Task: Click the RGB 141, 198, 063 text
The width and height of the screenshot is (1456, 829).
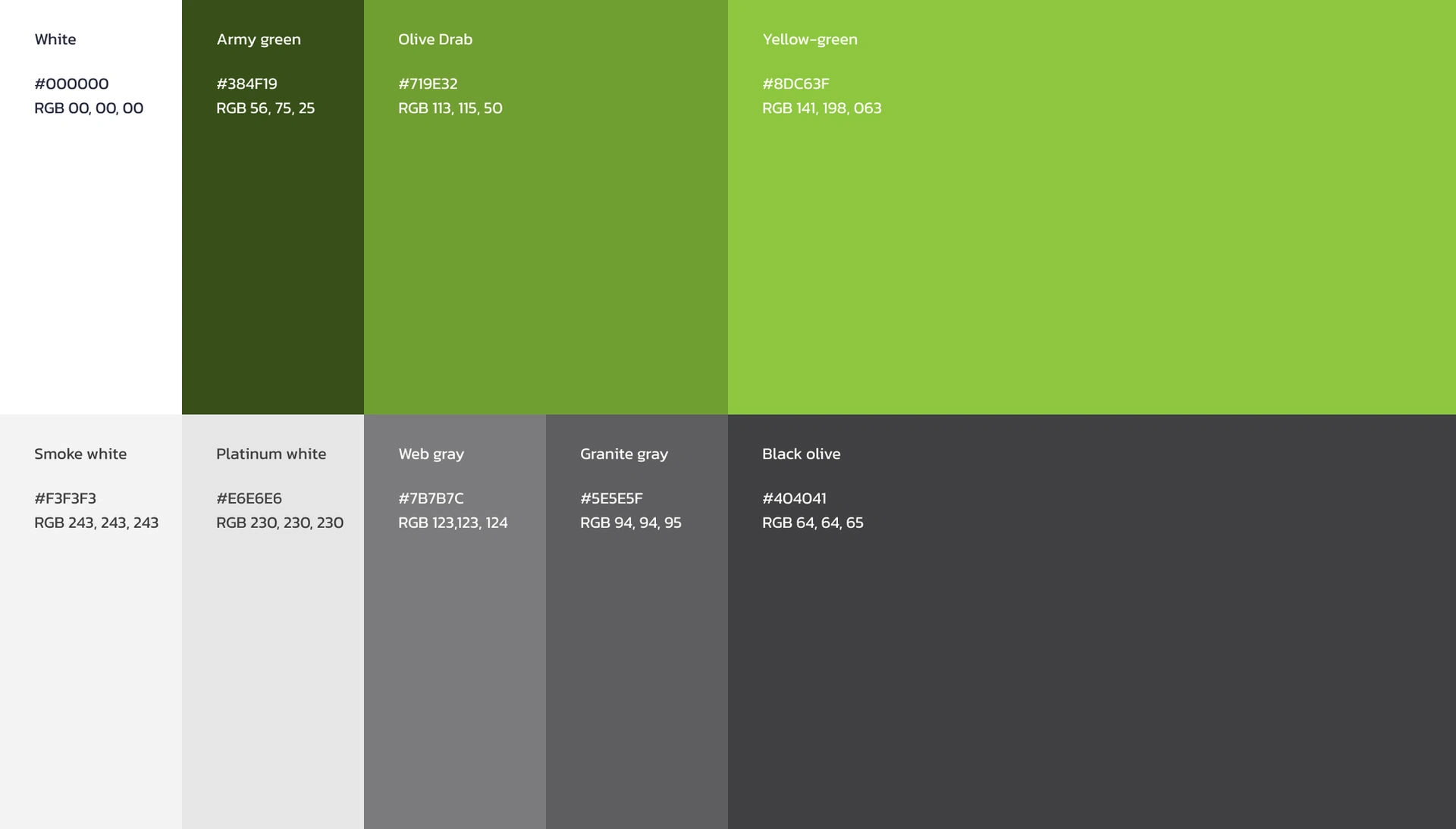Action: coord(821,108)
